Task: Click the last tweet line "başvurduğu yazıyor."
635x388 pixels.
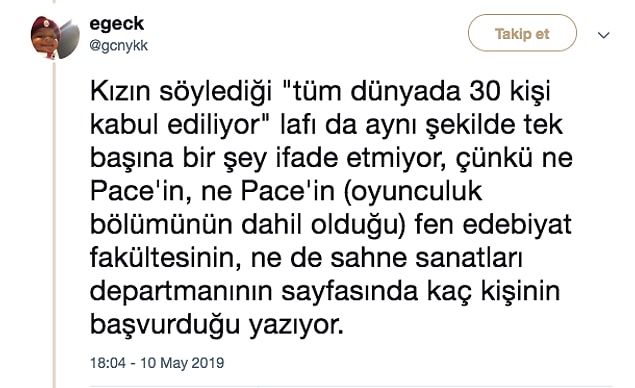Action: [x=217, y=325]
